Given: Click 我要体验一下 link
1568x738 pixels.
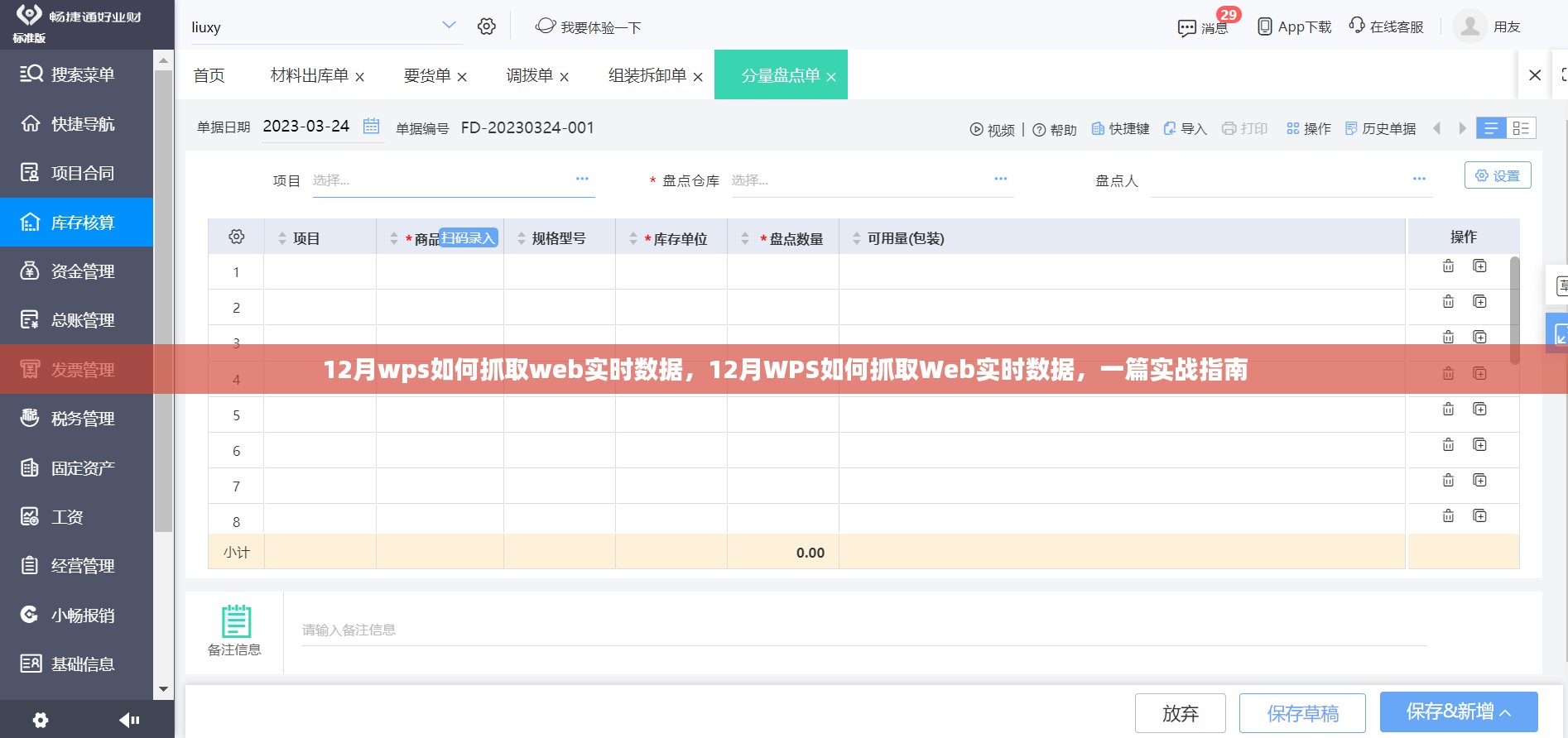Looking at the screenshot, I should [x=589, y=26].
